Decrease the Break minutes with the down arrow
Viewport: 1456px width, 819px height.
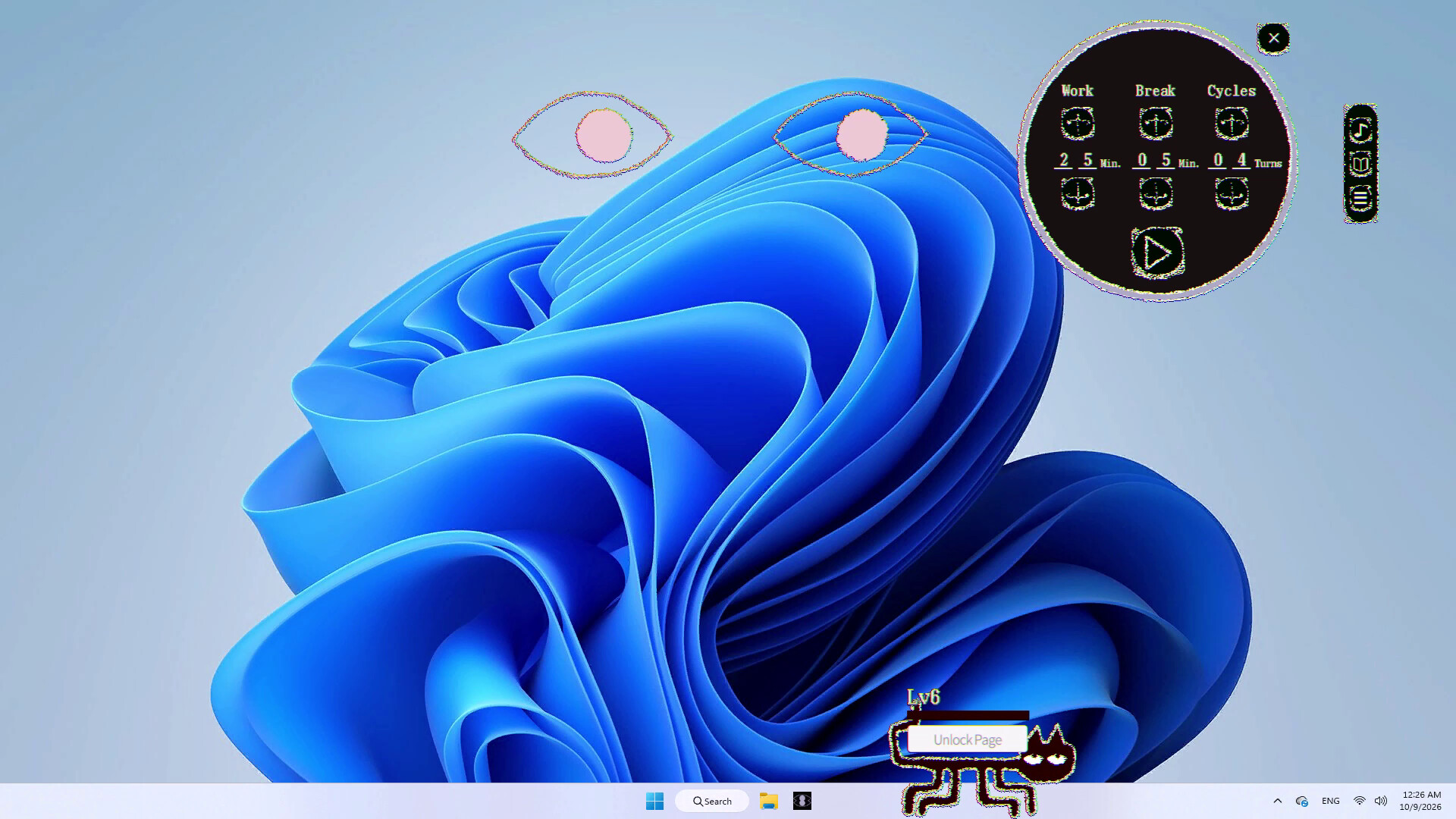tap(1155, 194)
